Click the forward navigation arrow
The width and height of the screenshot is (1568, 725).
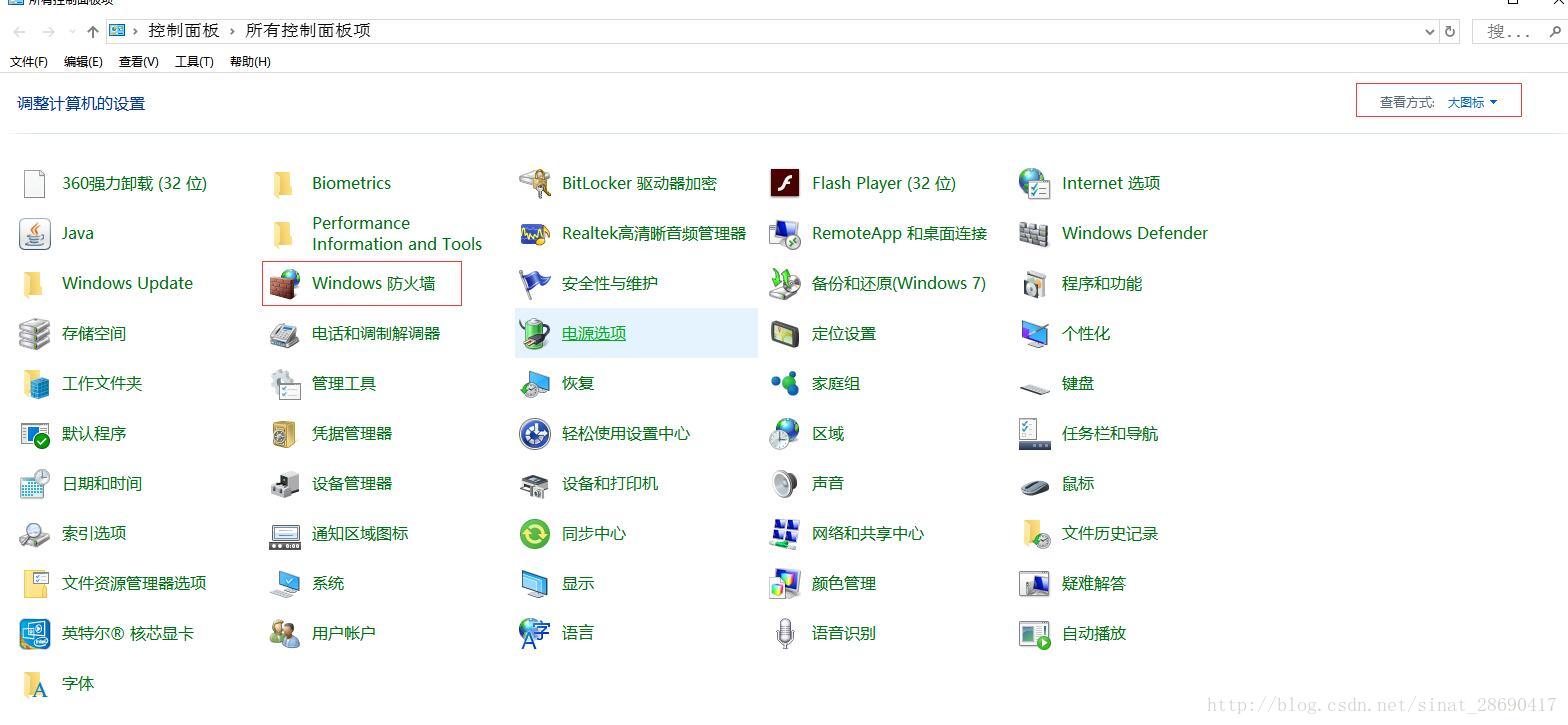coord(48,31)
